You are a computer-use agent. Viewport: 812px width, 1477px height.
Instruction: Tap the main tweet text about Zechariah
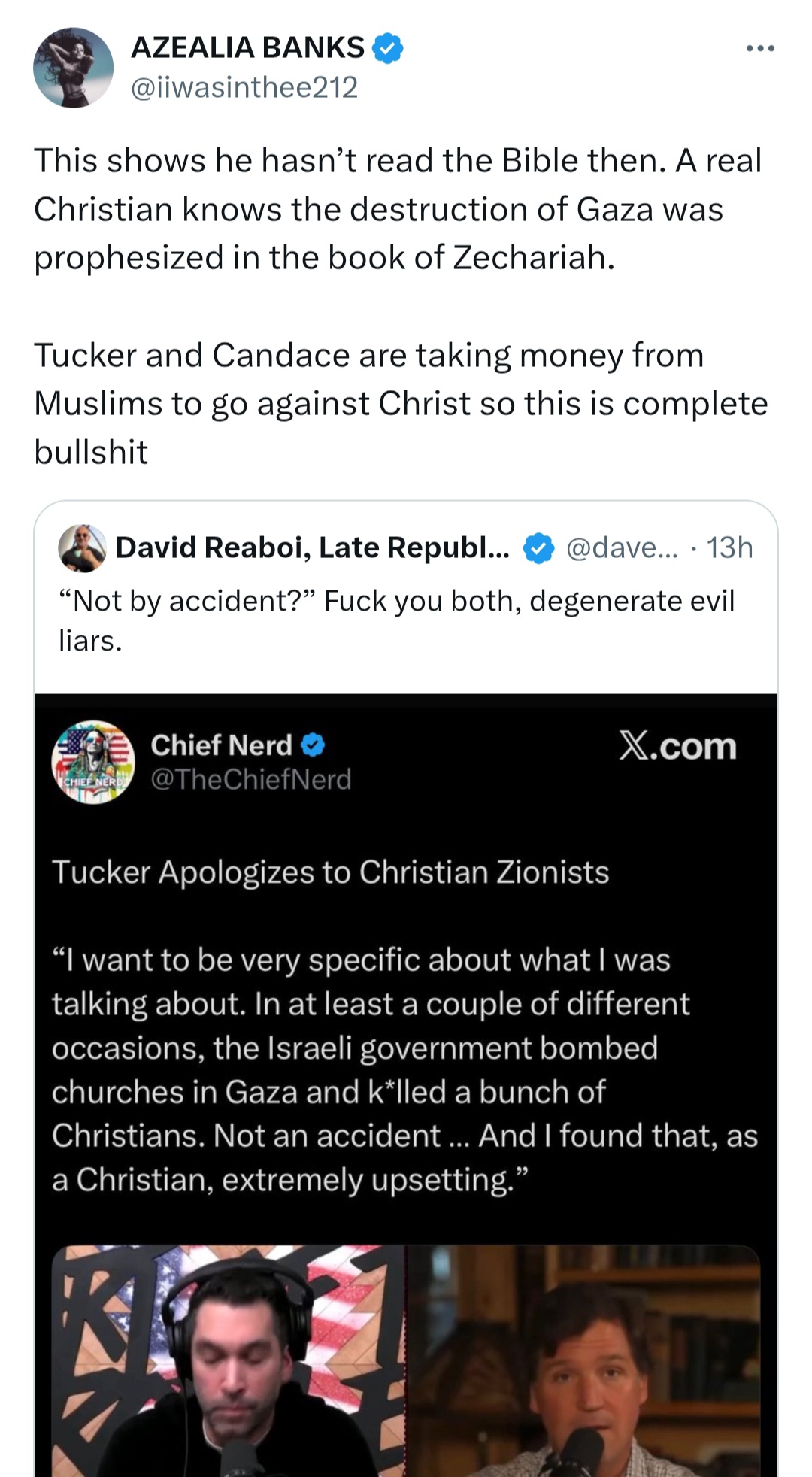[x=398, y=209]
